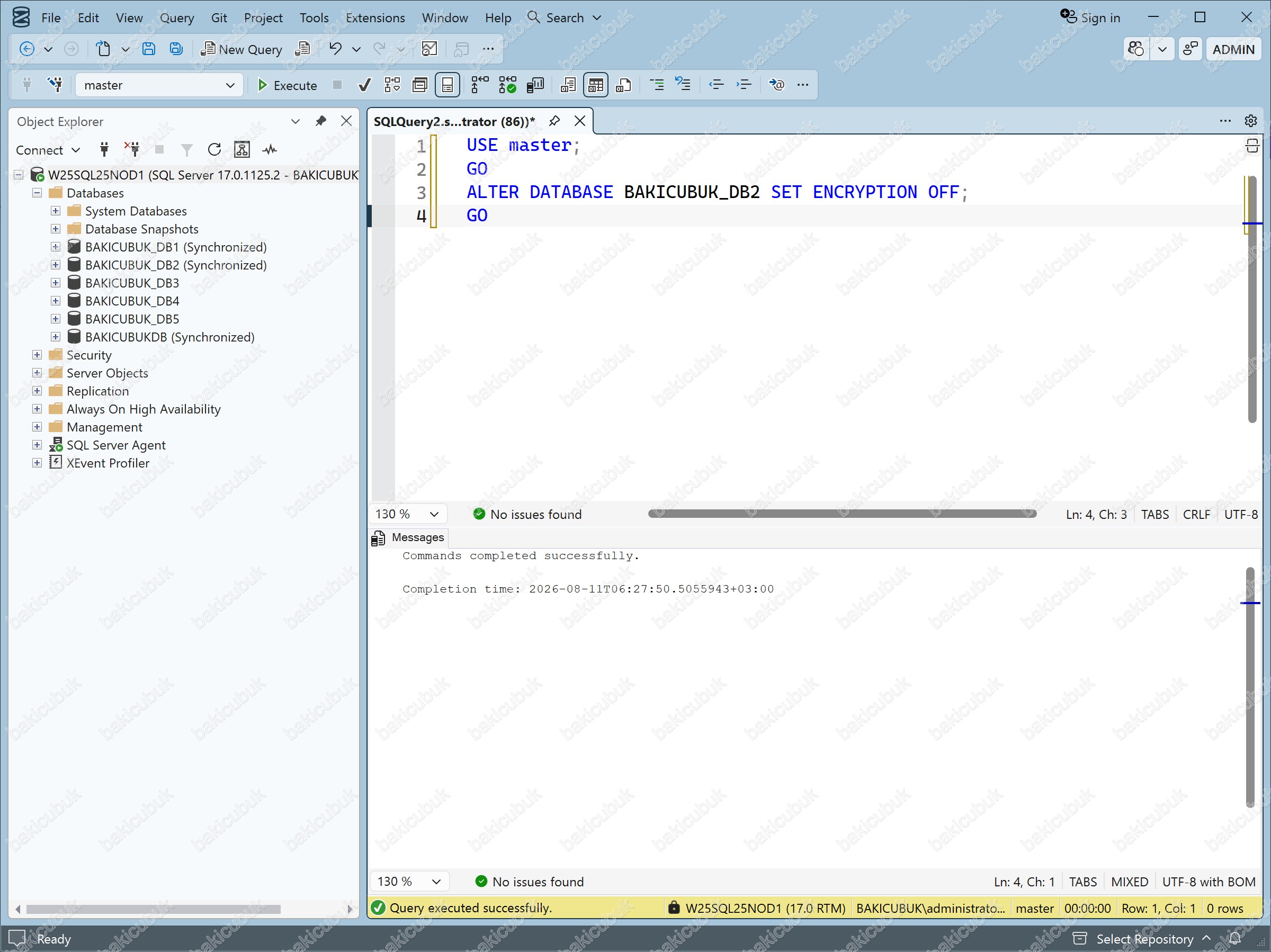The width and height of the screenshot is (1271, 952).
Task: Open Activity Monitor icon in Object Explorer
Action: [270, 150]
